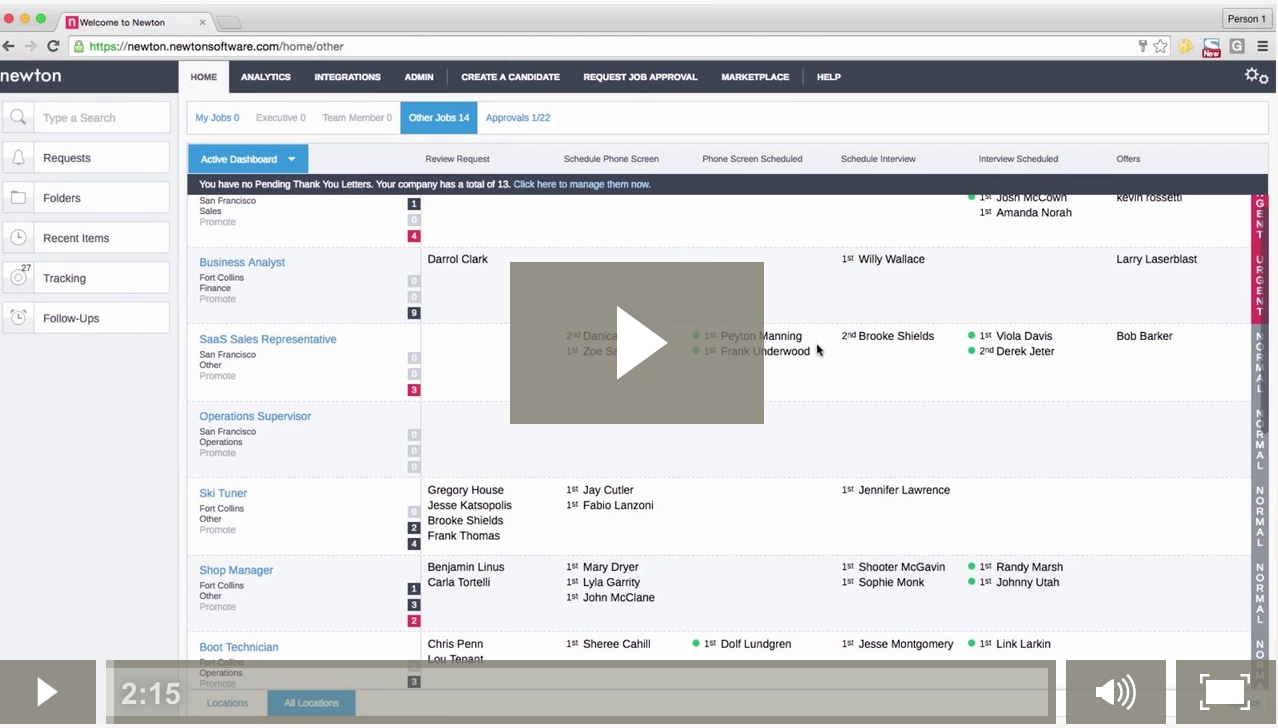Open the HELP menu
Screen dimensions: 1278x728
coord(829,77)
